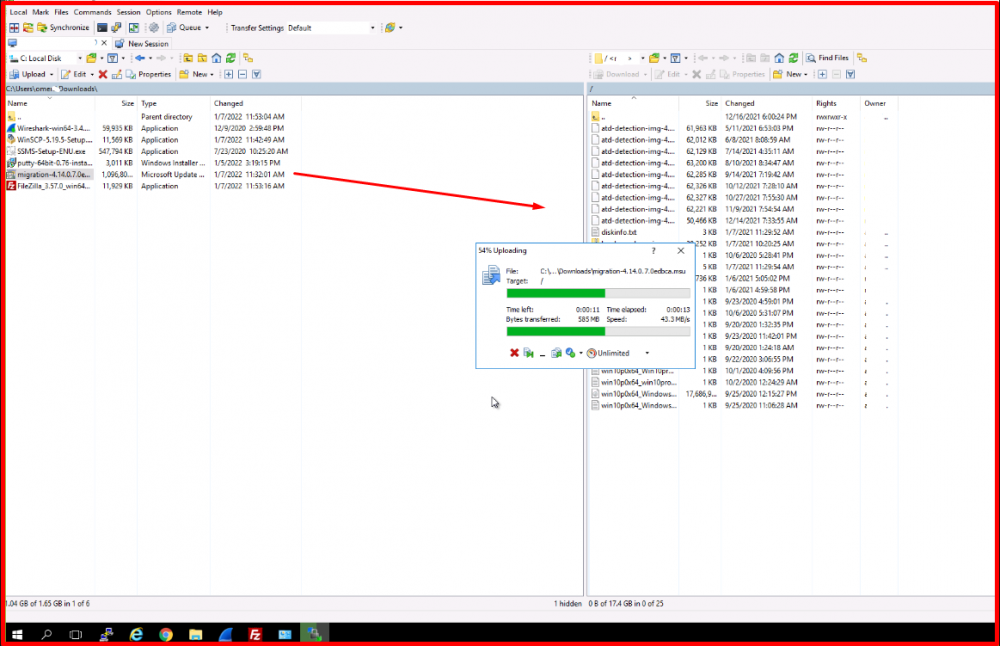Expand the C: Local Disk drive dropdown
Viewport: 1000px width, 646px height.
(x=80, y=58)
